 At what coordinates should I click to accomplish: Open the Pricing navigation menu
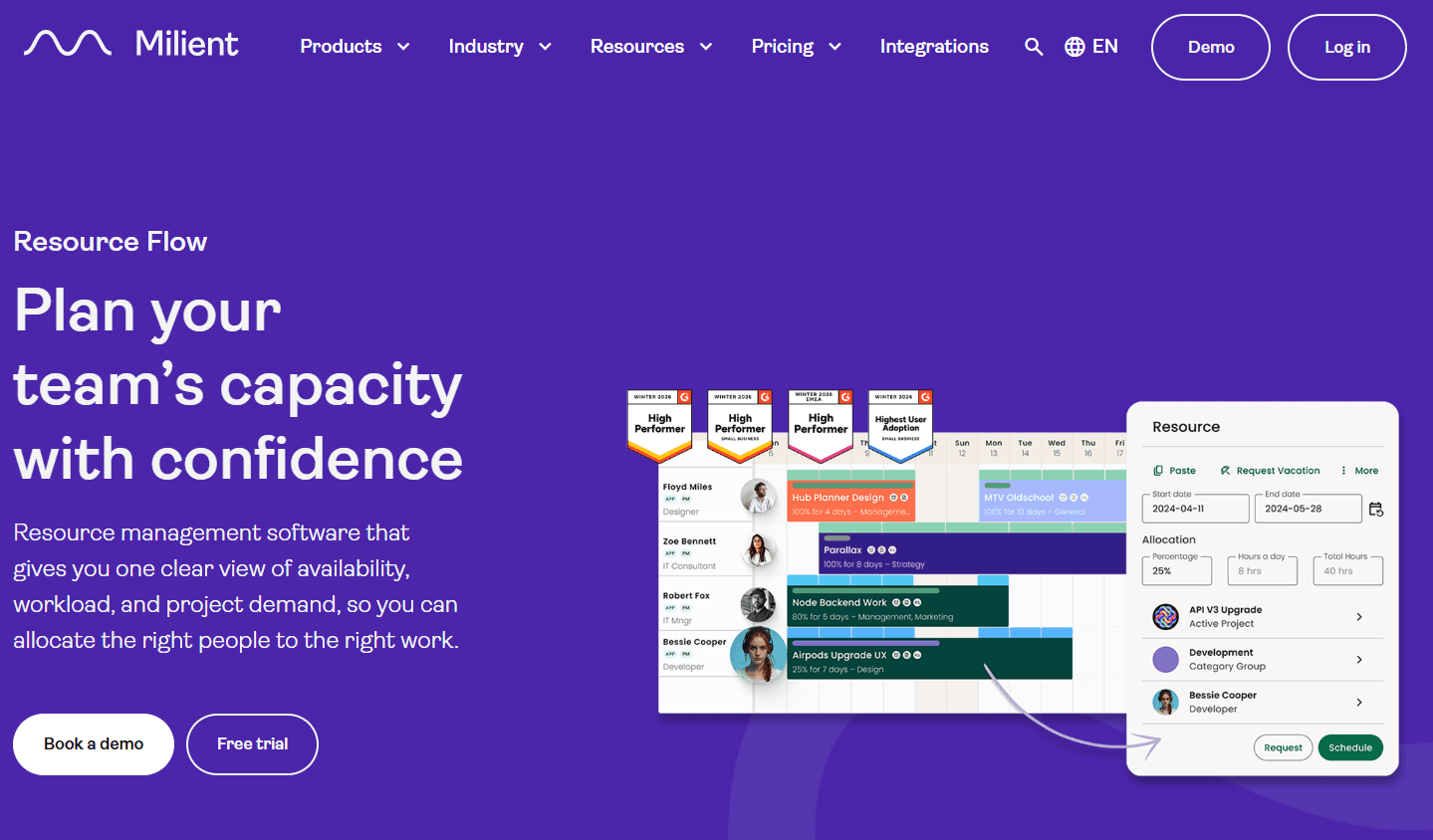click(x=797, y=47)
